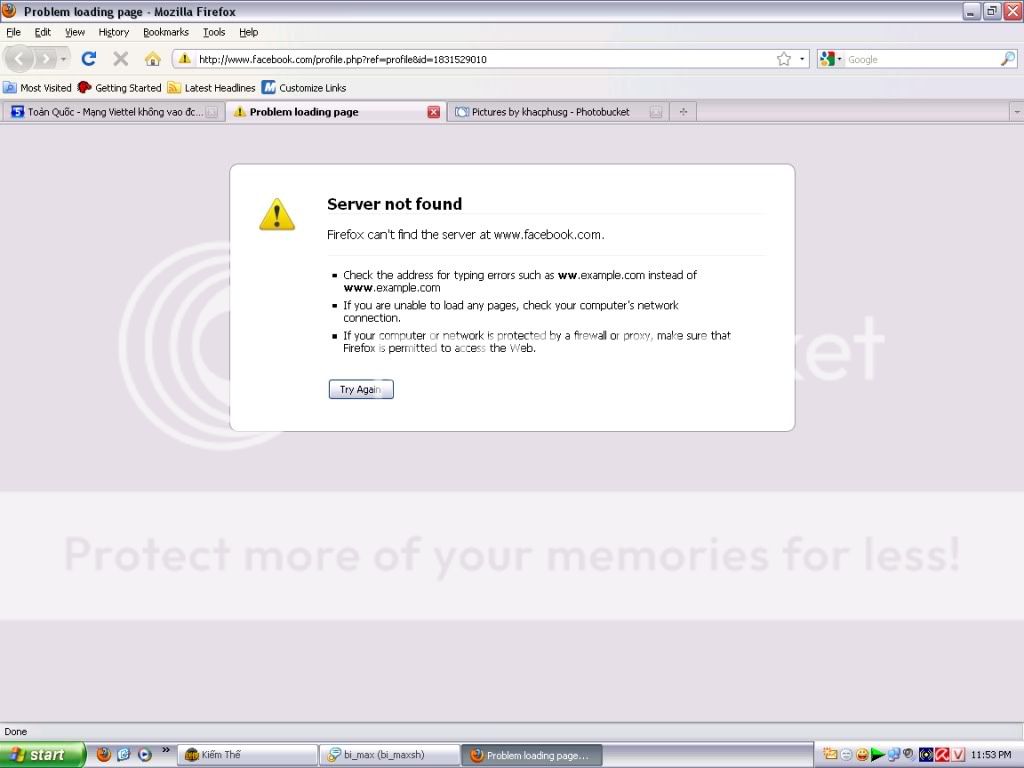Go to the Home page icon
Image resolution: width=1024 pixels, height=768 pixels.
tap(152, 59)
